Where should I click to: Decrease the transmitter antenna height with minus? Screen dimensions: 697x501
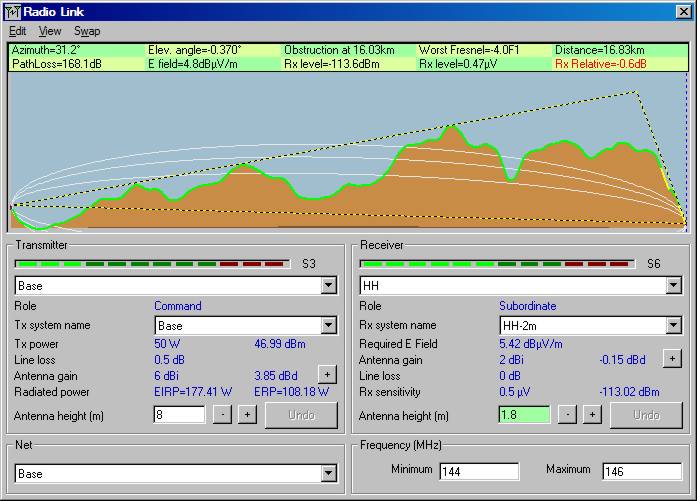tap(222, 415)
